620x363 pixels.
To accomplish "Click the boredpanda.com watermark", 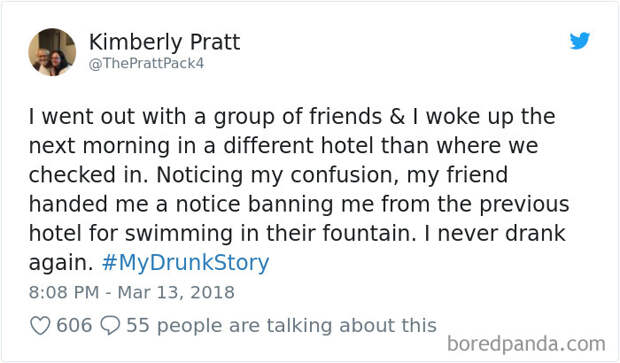I will (526, 344).
